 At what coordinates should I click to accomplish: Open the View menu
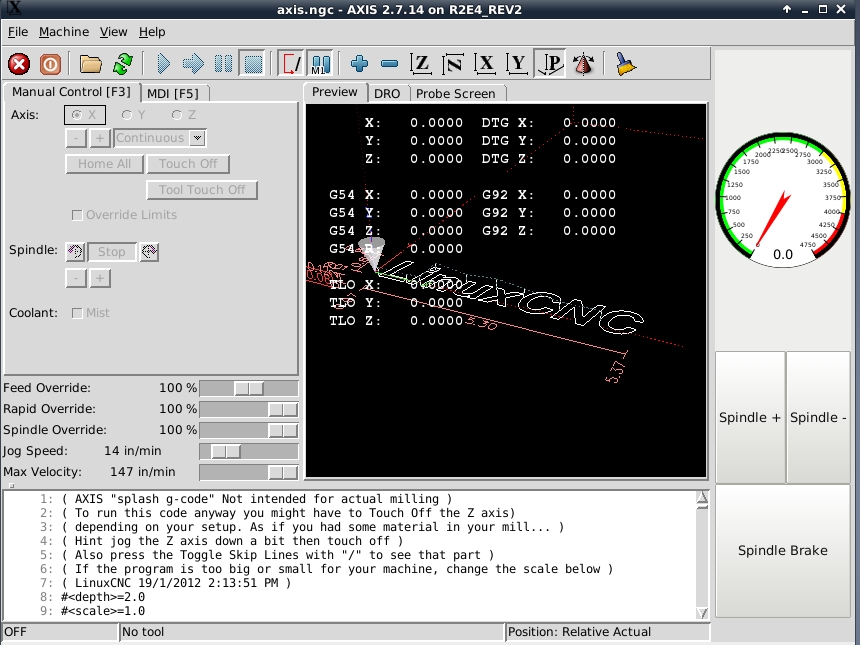coord(114,32)
